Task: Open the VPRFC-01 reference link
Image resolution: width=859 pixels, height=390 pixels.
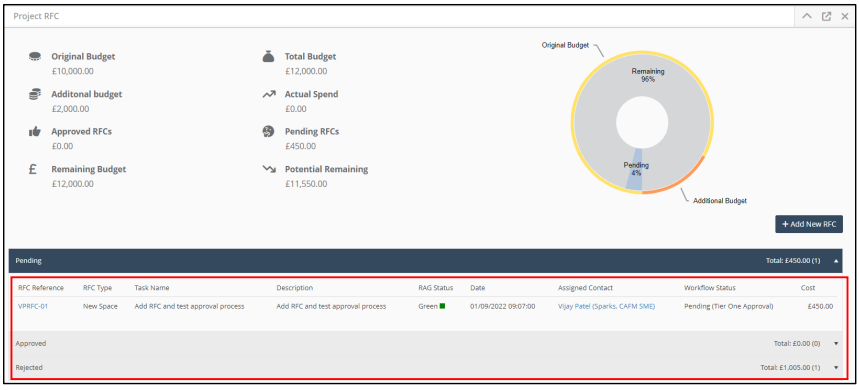Action: (33, 306)
